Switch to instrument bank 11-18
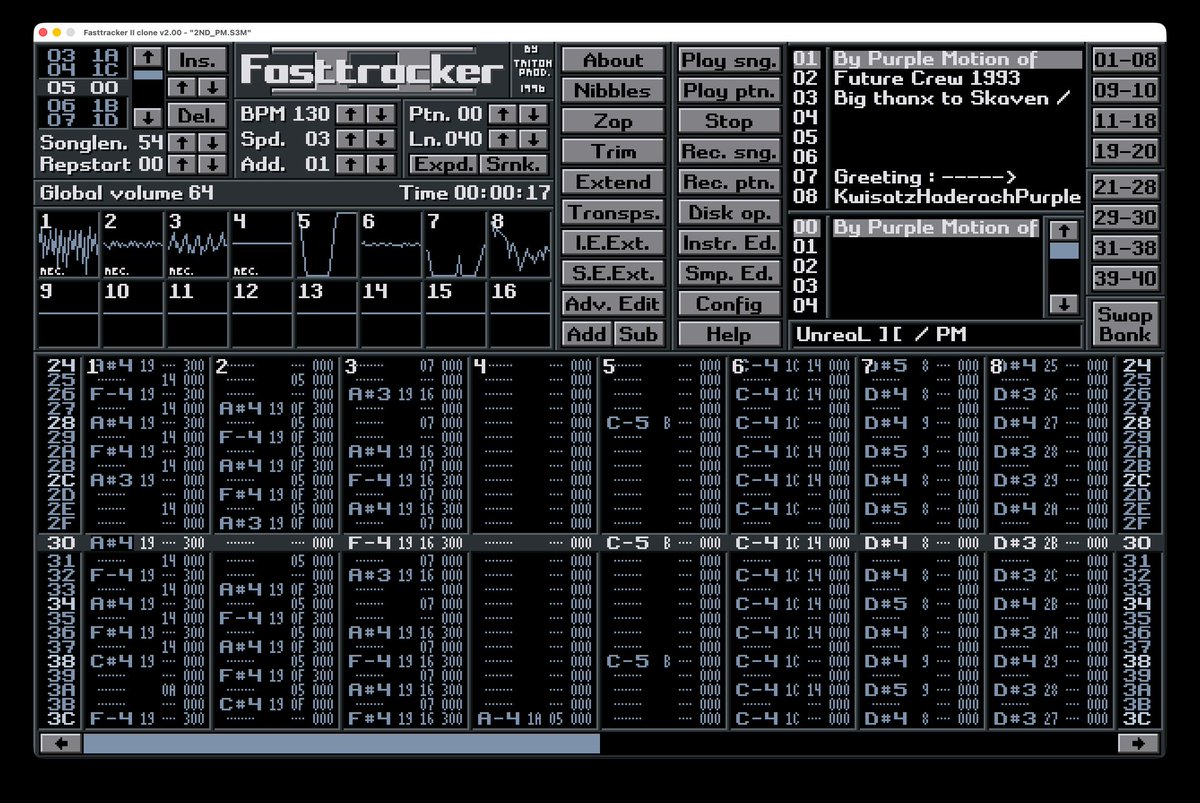 coord(1125,121)
